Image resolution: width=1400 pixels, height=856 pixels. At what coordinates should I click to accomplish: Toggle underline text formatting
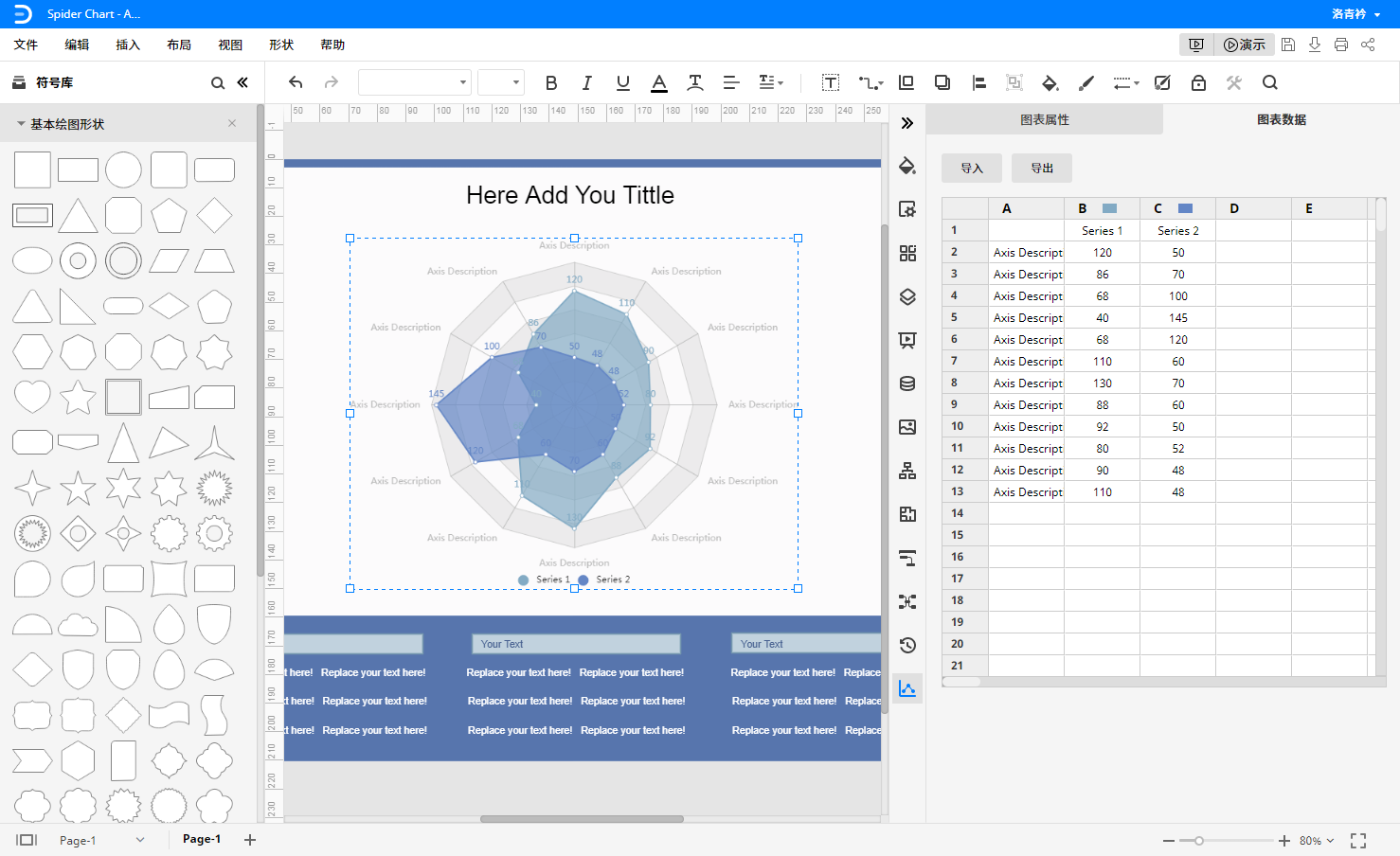[622, 82]
